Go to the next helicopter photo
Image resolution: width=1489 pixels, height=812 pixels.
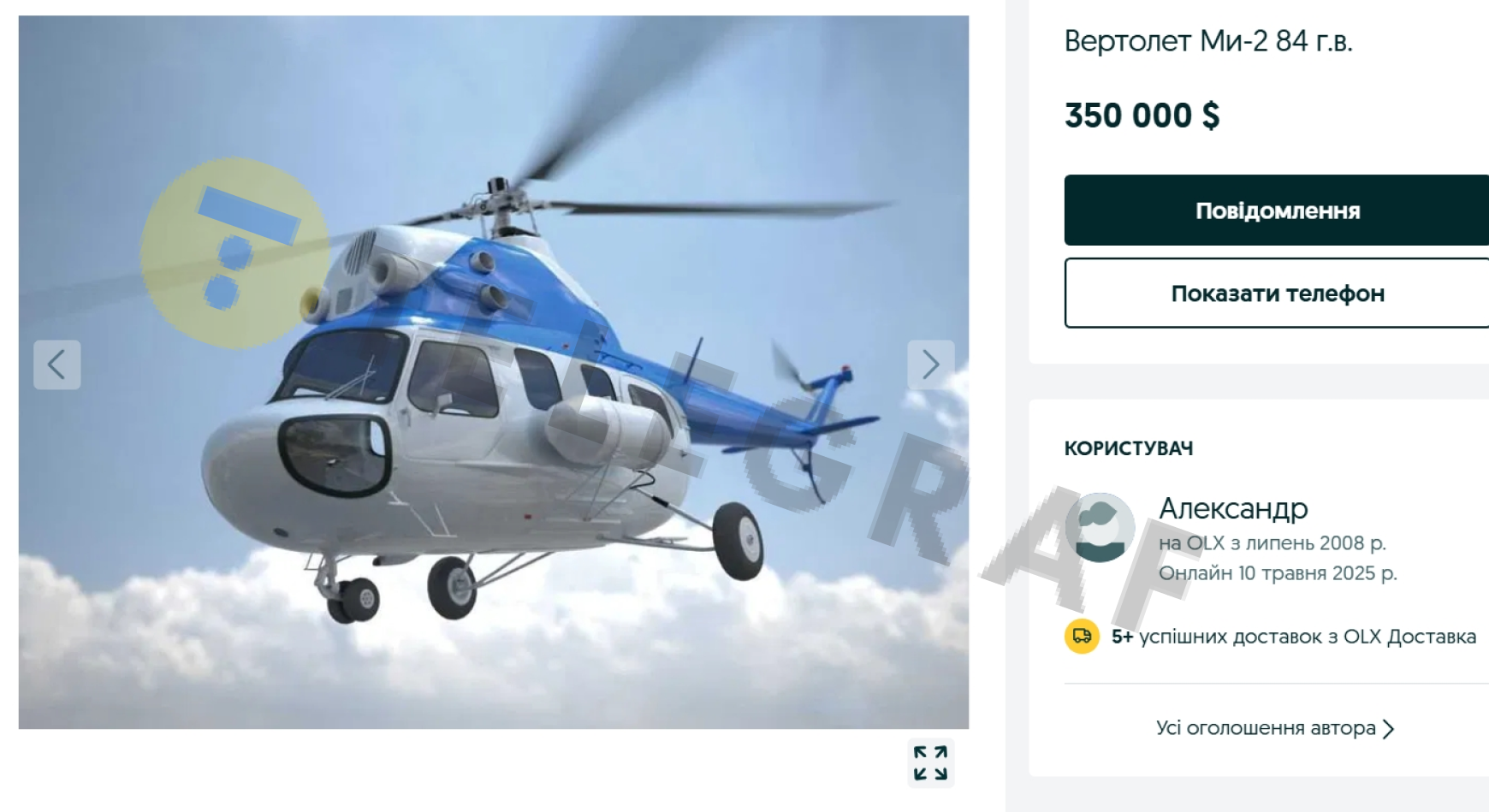point(931,365)
